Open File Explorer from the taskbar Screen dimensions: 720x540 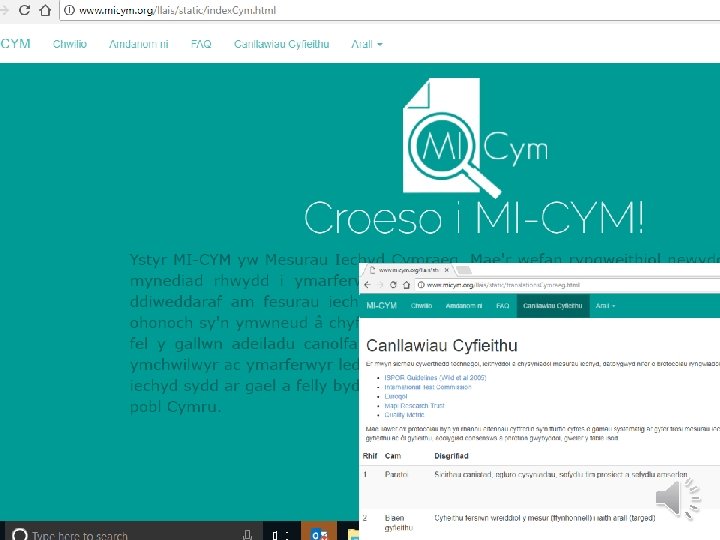pyautogui.click(x=353, y=534)
